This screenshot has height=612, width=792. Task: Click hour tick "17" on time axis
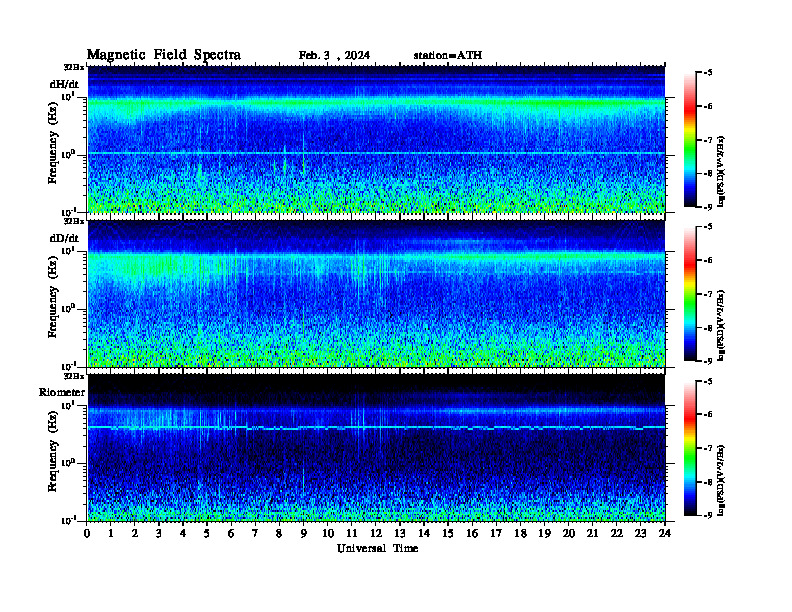tap(496, 534)
